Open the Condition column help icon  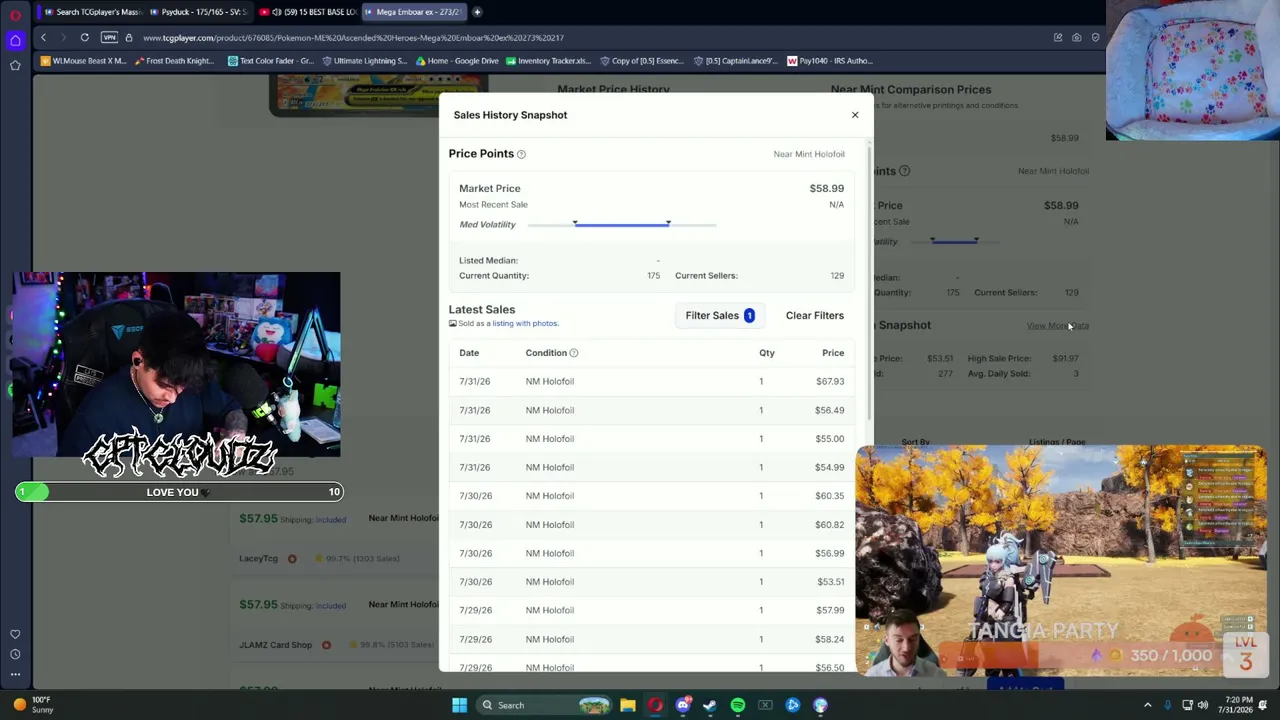(x=573, y=353)
